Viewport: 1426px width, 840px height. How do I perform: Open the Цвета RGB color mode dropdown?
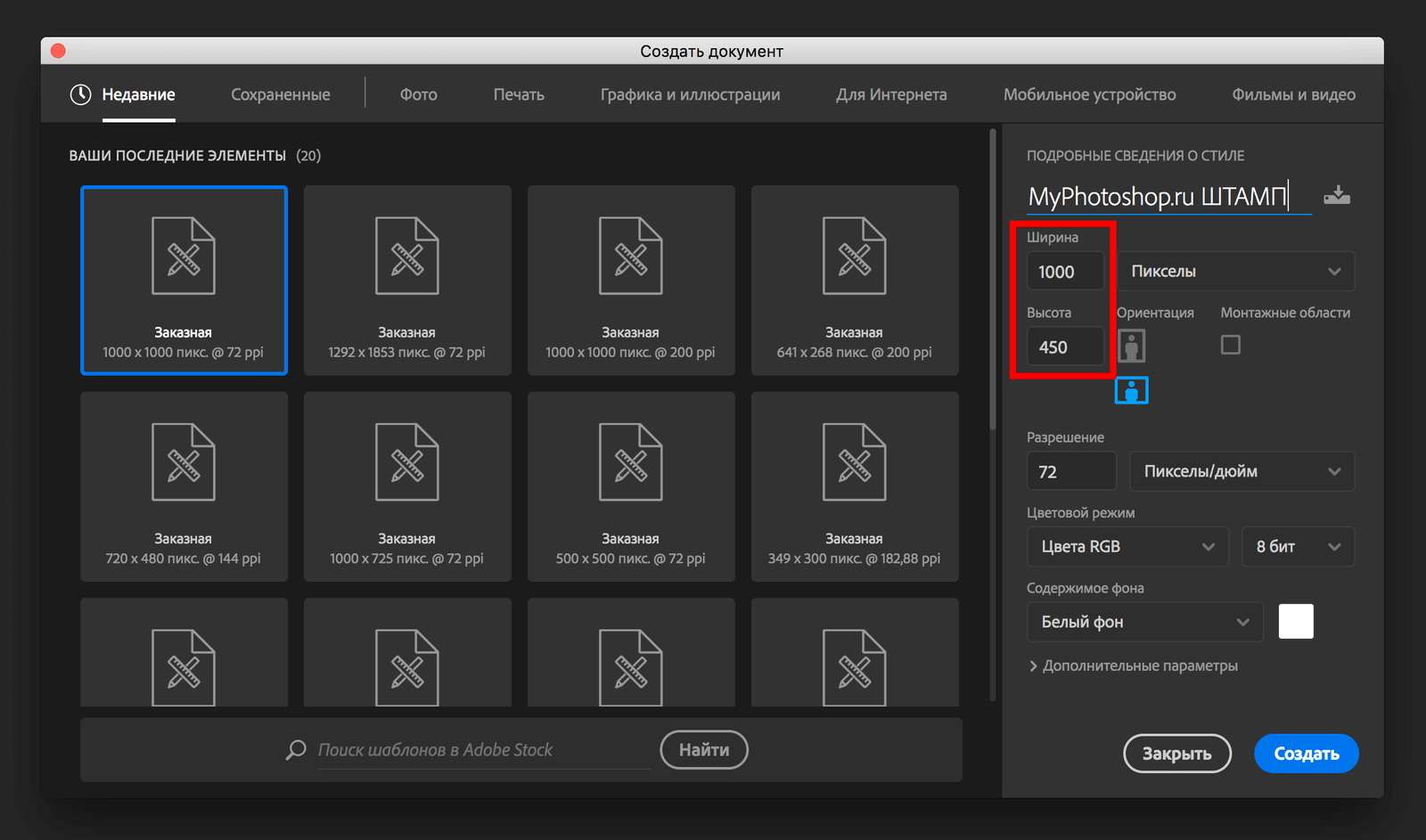(1127, 547)
